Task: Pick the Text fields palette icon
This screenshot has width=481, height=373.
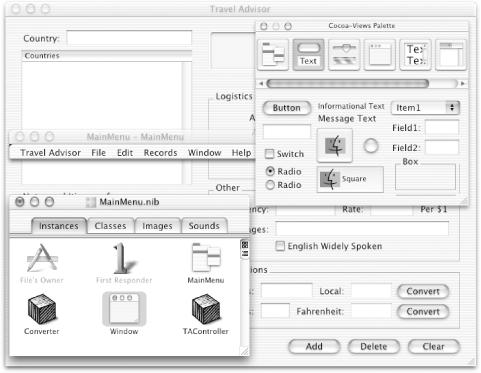Action: [308, 55]
